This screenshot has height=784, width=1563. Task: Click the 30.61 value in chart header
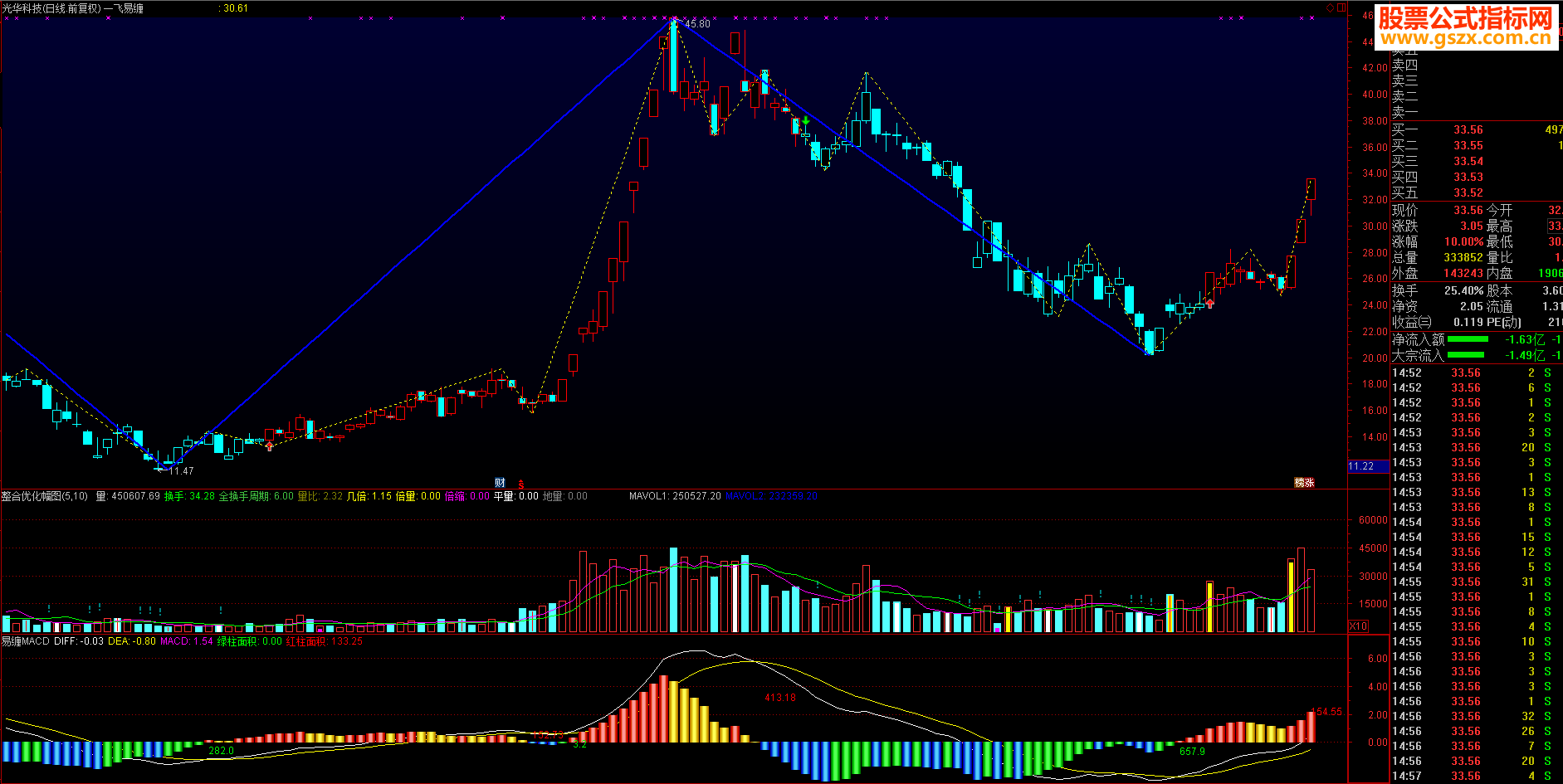pos(236,8)
